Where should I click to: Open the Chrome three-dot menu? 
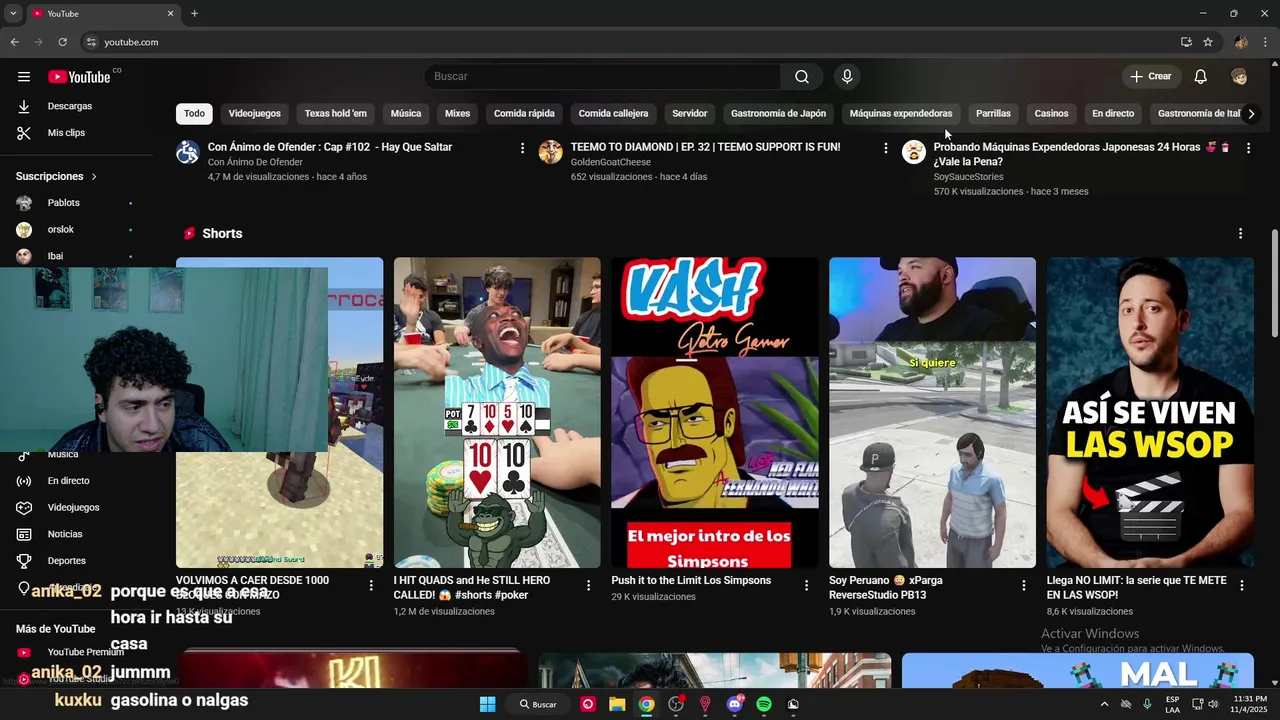click(x=1266, y=42)
